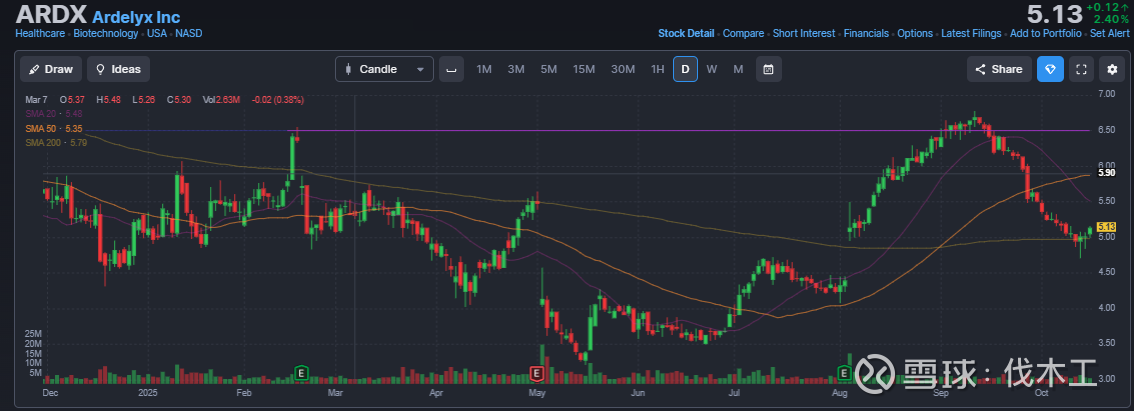Open the Financials tab
This screenshot has width=1134, height=411.
pyautogui.click(x=866, y=33)
